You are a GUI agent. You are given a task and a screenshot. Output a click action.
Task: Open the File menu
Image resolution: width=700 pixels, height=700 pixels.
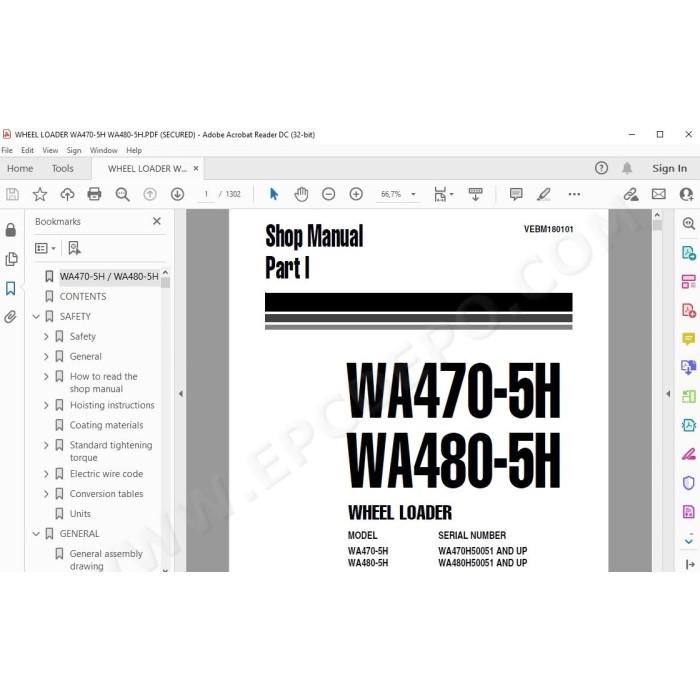click(x=7, y=150)
